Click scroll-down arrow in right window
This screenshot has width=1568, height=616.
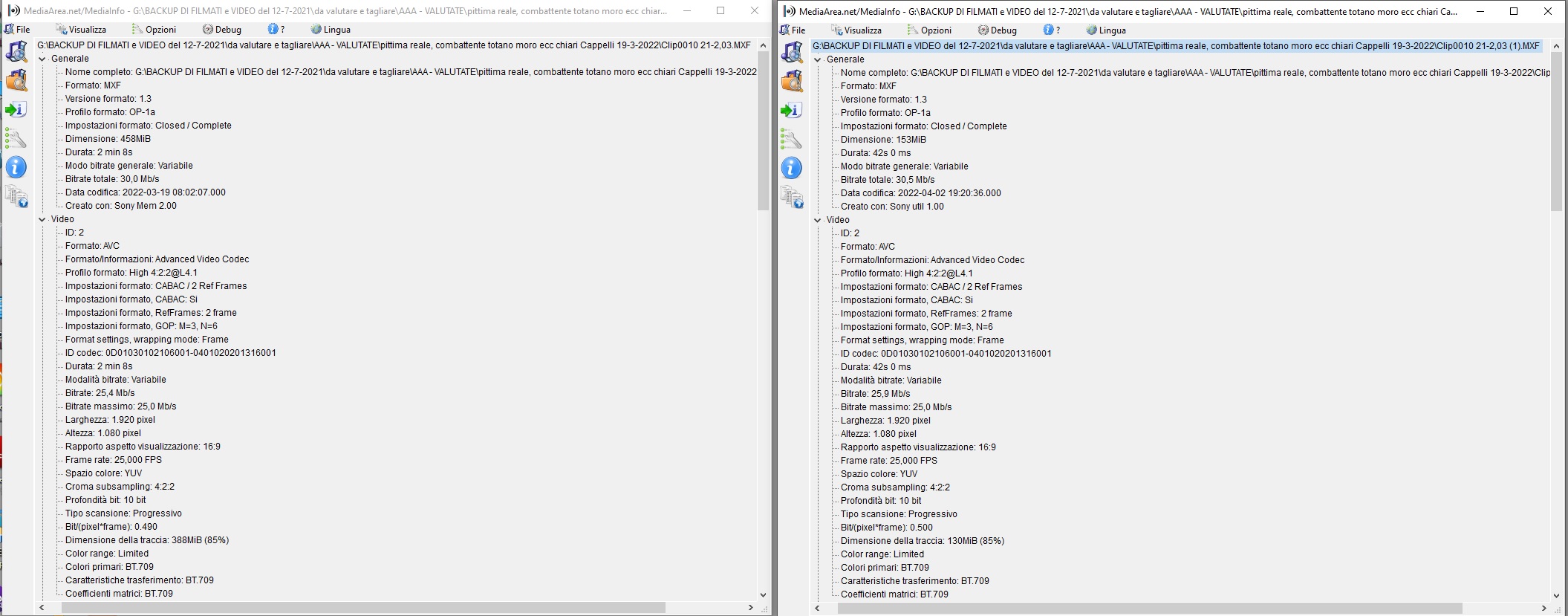pos(1557,596)
